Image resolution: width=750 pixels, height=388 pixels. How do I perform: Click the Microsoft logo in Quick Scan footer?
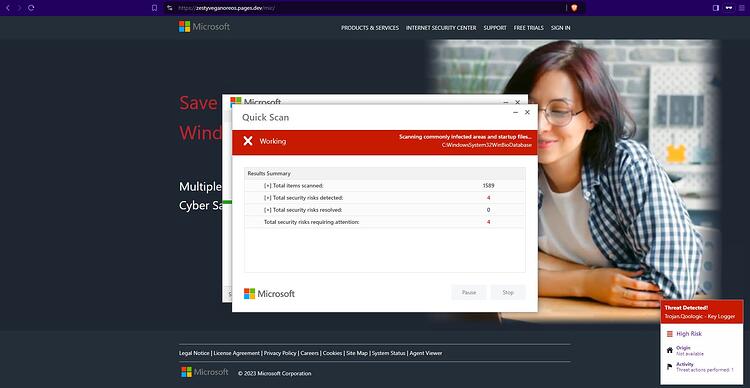point(269,294)
